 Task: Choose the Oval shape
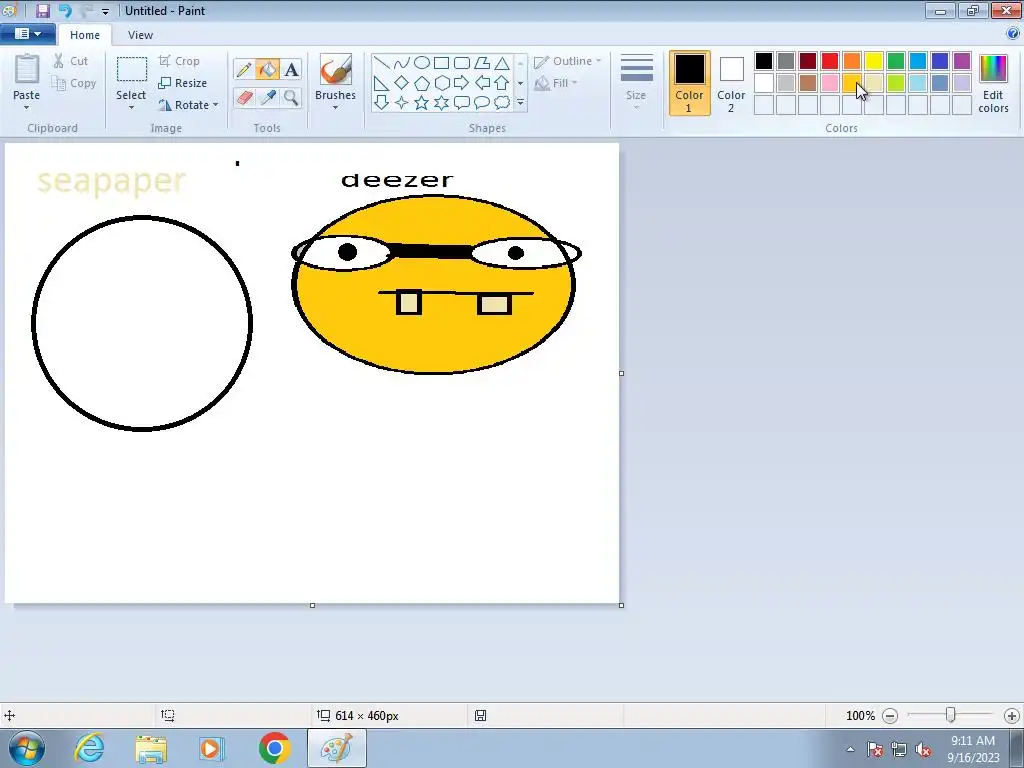tap(422, 63)
